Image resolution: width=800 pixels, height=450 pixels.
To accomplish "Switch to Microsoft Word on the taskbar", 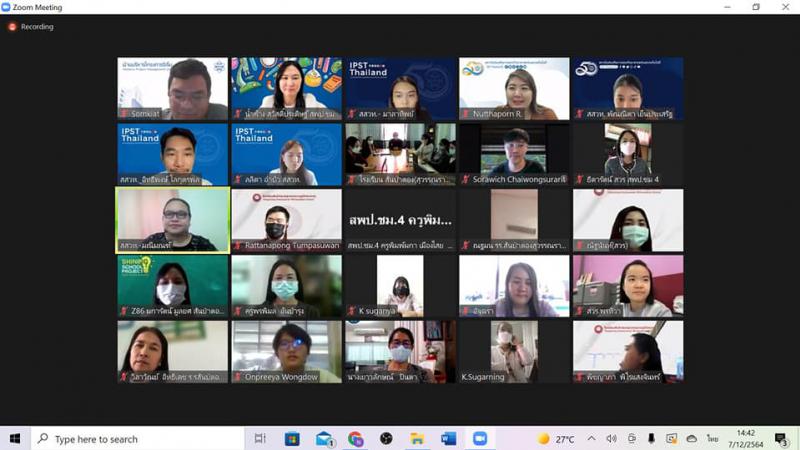I will (x=448, y=439).
